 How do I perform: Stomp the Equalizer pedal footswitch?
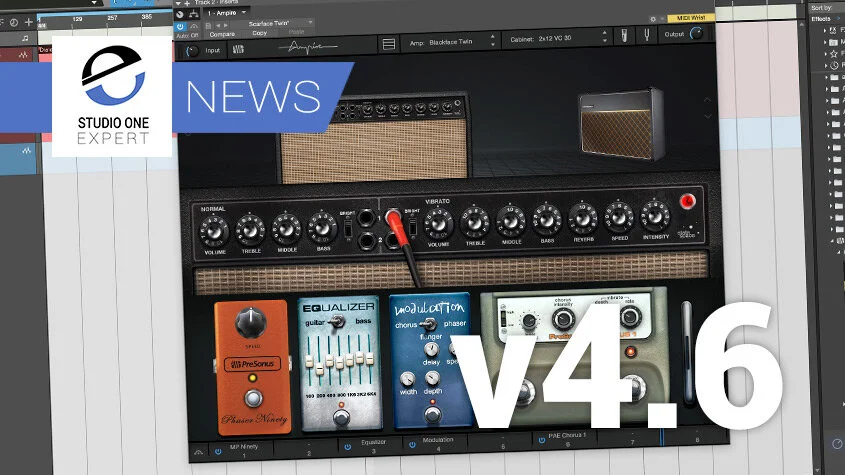click(x=341, y=417)
